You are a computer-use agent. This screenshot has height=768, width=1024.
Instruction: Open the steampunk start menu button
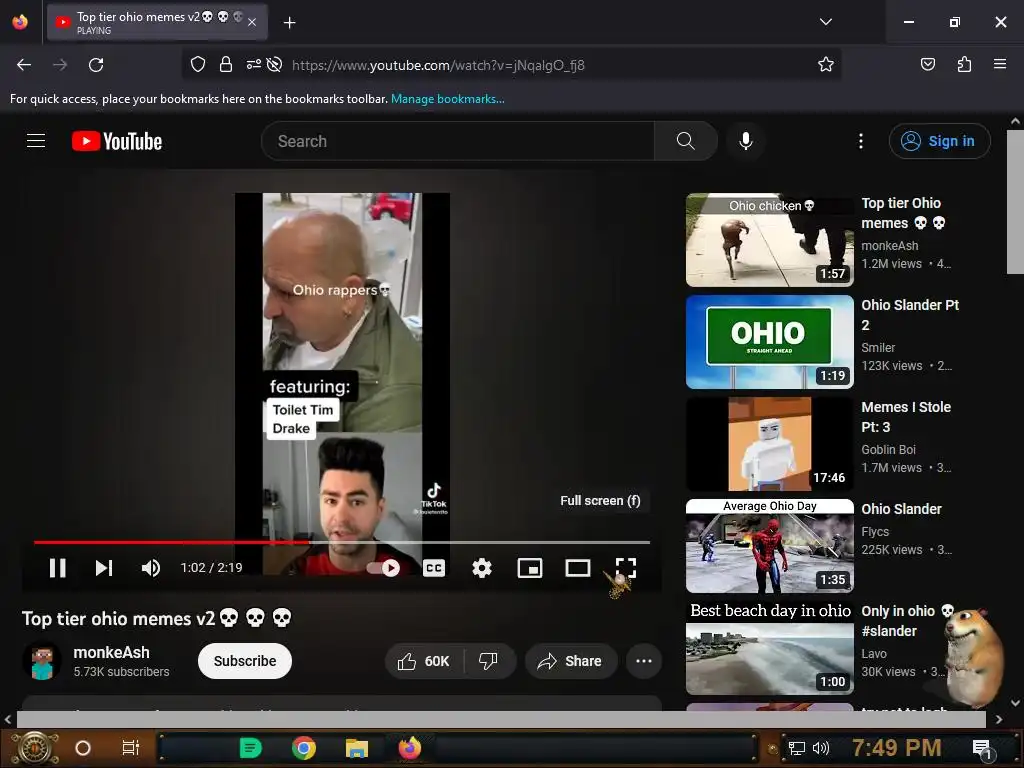click(x=35, y=748)
